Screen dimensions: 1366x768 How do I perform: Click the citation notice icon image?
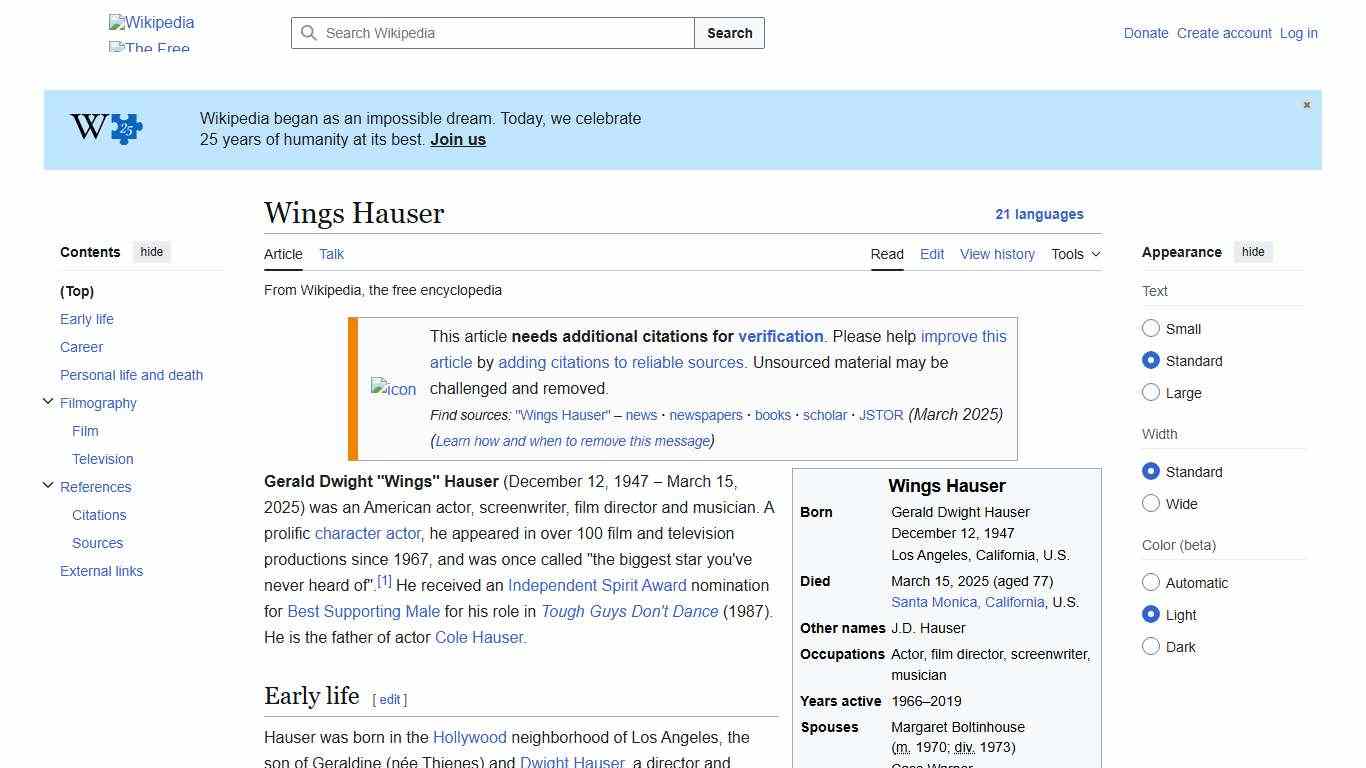(393, 389)
